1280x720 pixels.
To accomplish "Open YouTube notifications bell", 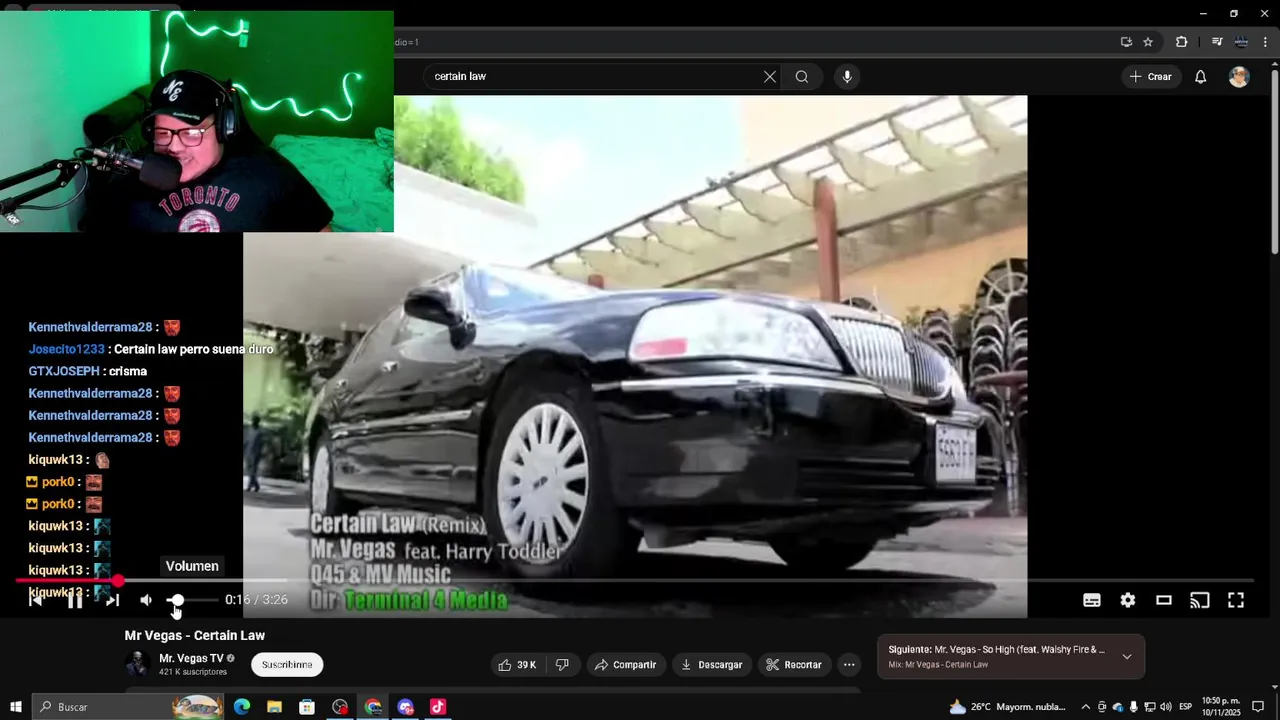I will [x=1201, y=77].
